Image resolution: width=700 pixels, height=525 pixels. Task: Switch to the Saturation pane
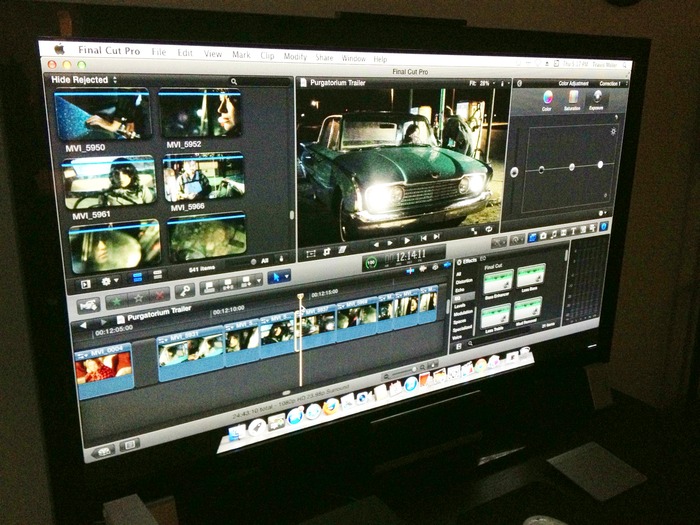click(x=572, y=100)
